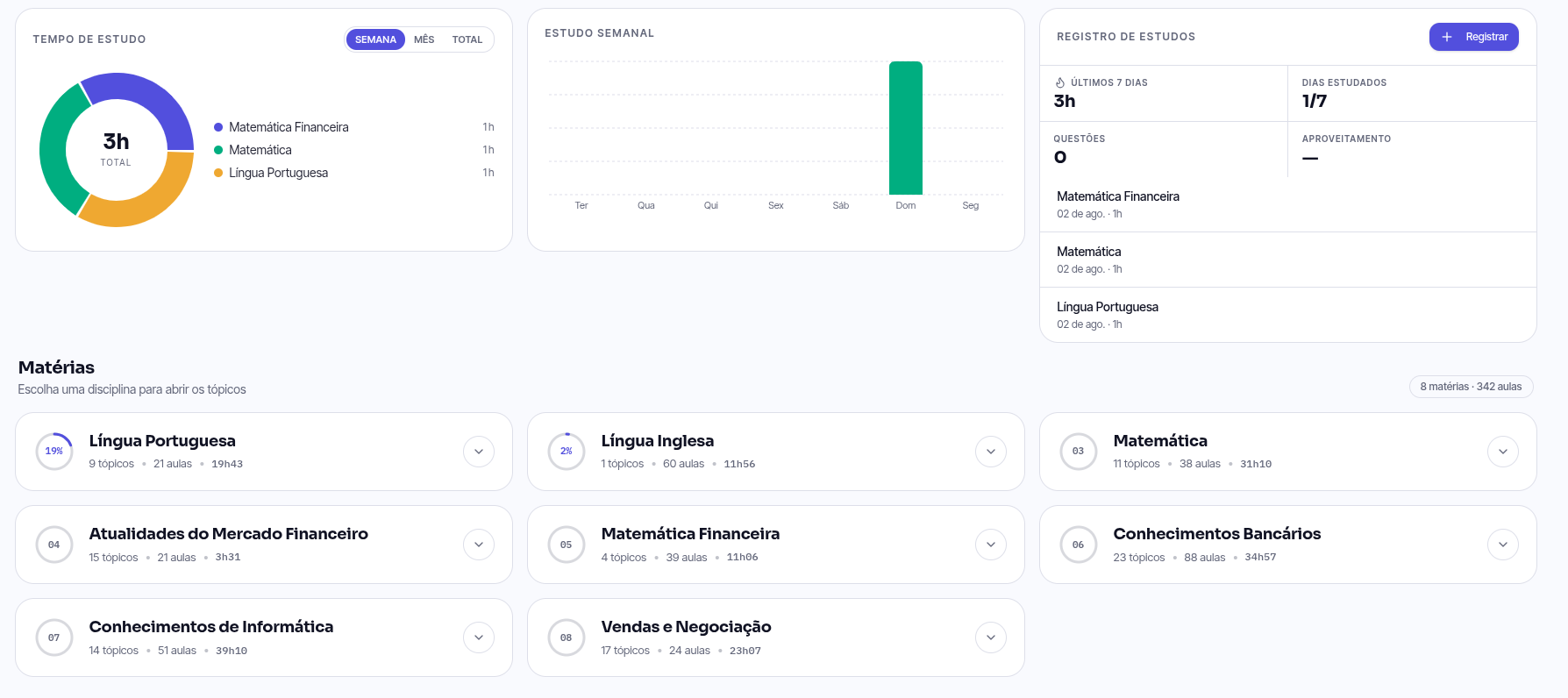This screenshot has width=1568, height=698.
Task: Click the 07 badge on Conhecimentos de Informática
Action: (54, 637)
